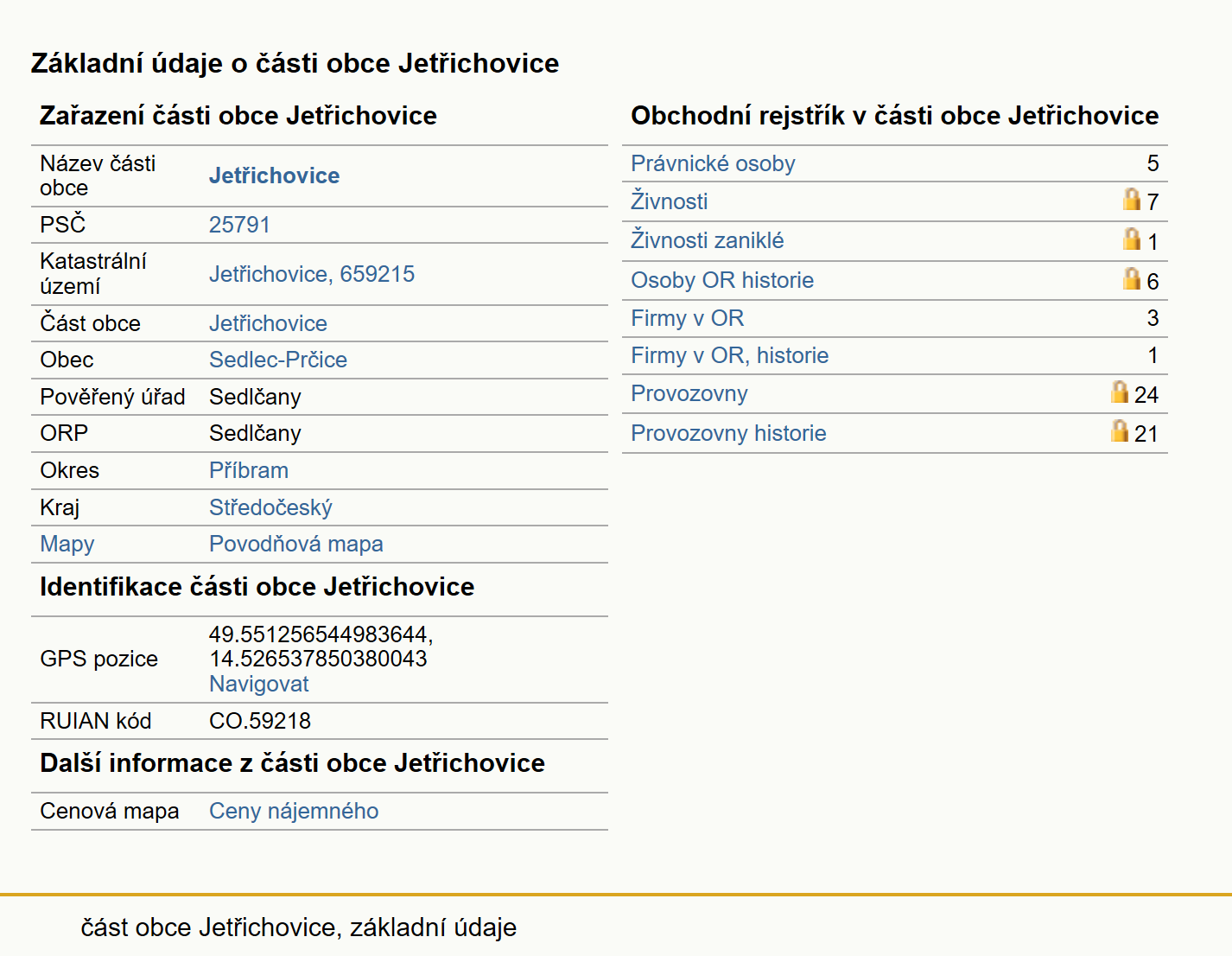
Task: Click the lock icon beside Provozovny historie
Action: (x=1119, y=430)
